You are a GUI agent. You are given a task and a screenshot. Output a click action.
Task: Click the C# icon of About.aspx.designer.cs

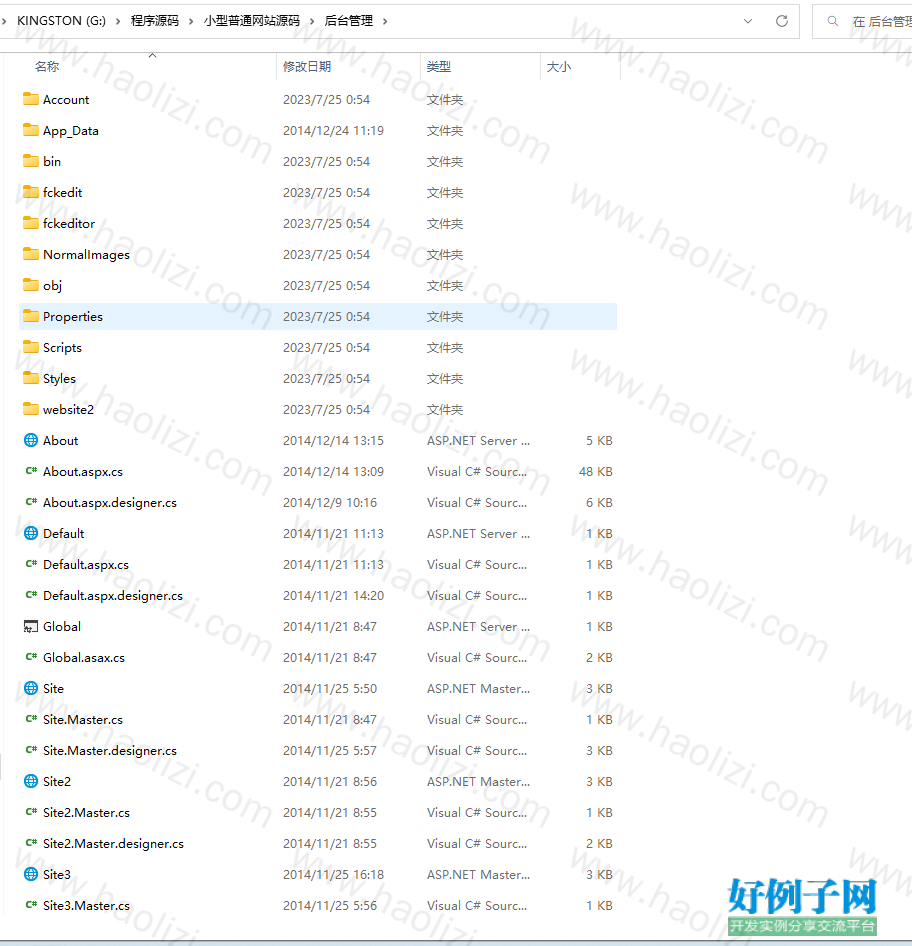coord(31,502)
